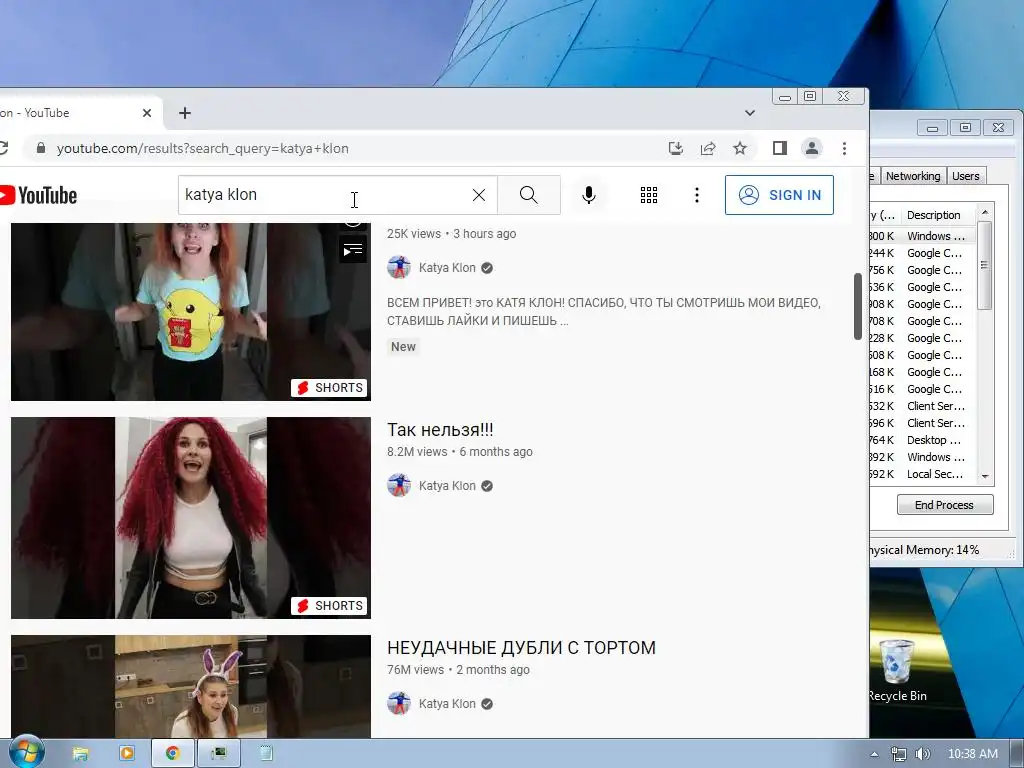Click Task Manager list scroll-up arrow
Screen dimensions: 1024x768
(985, 213)
